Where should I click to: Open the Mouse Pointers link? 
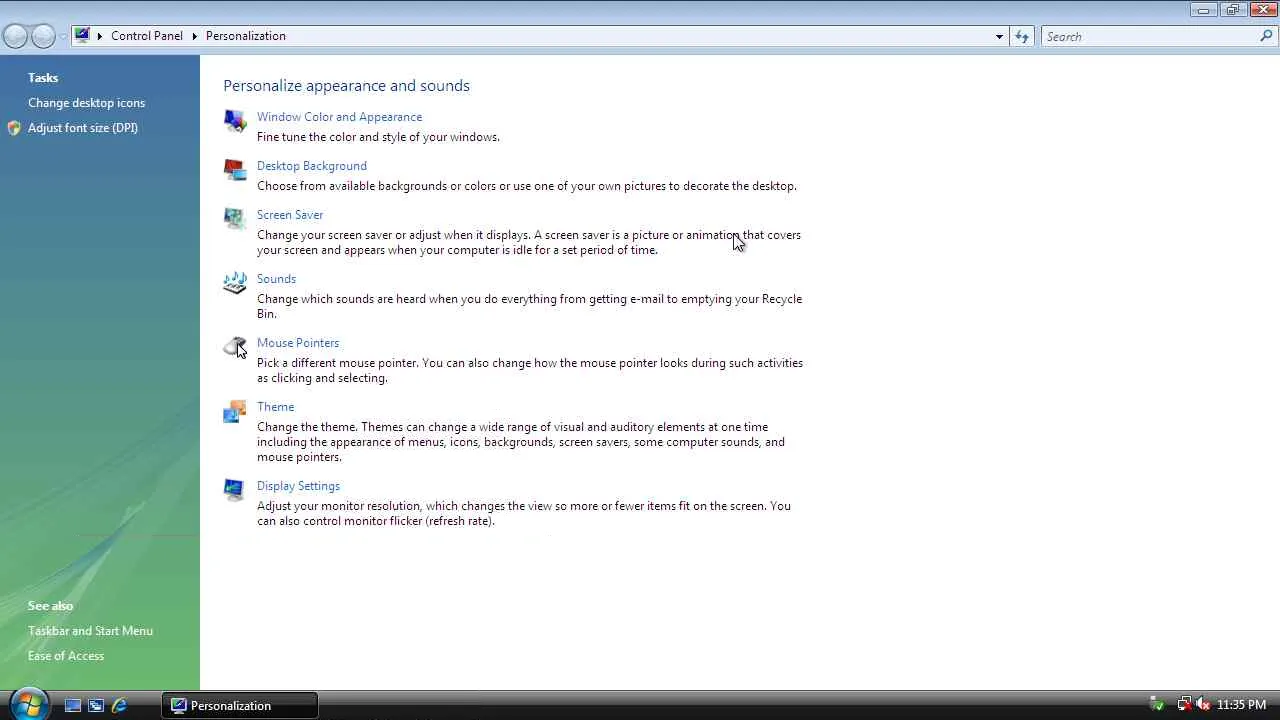pyautogui.click(x=298, y=343)
